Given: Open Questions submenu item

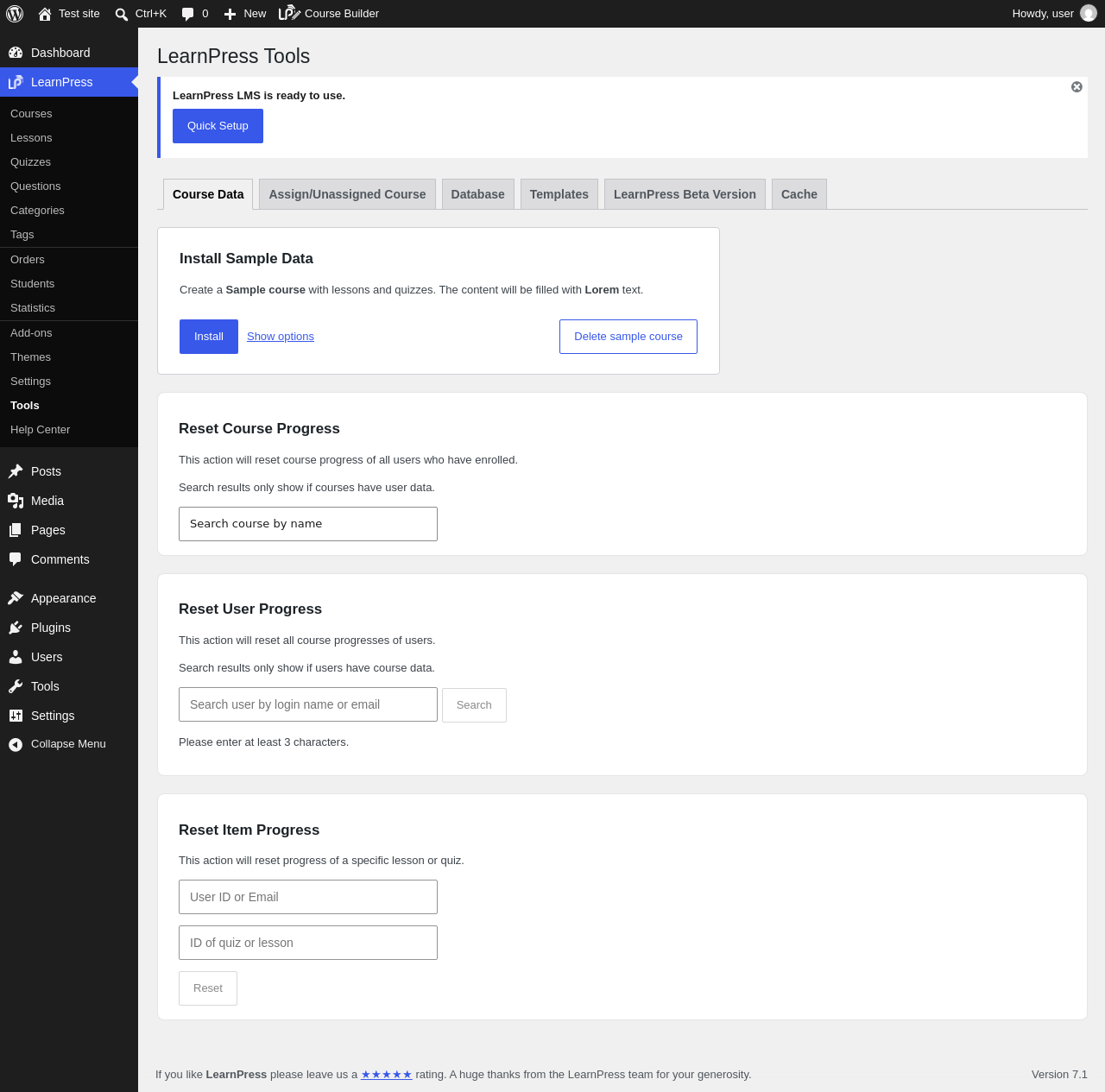Looking at the screenshot, I should pyautogui.click(x=69, y=186).
